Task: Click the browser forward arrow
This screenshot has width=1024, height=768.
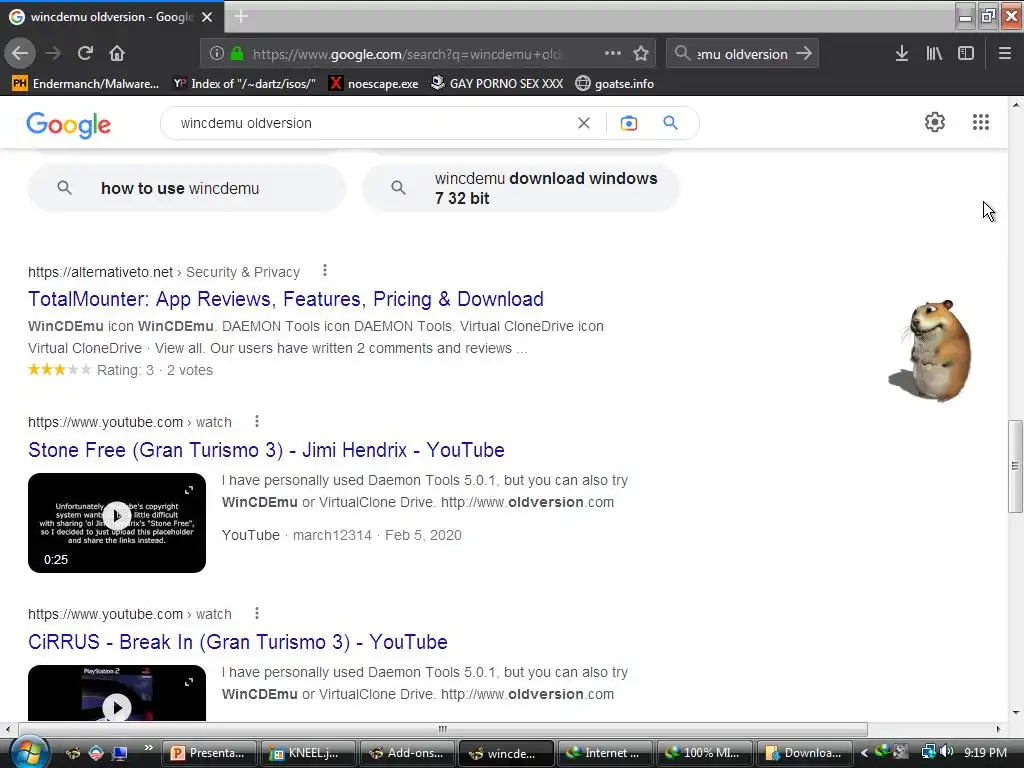Action: pos(53,53)
